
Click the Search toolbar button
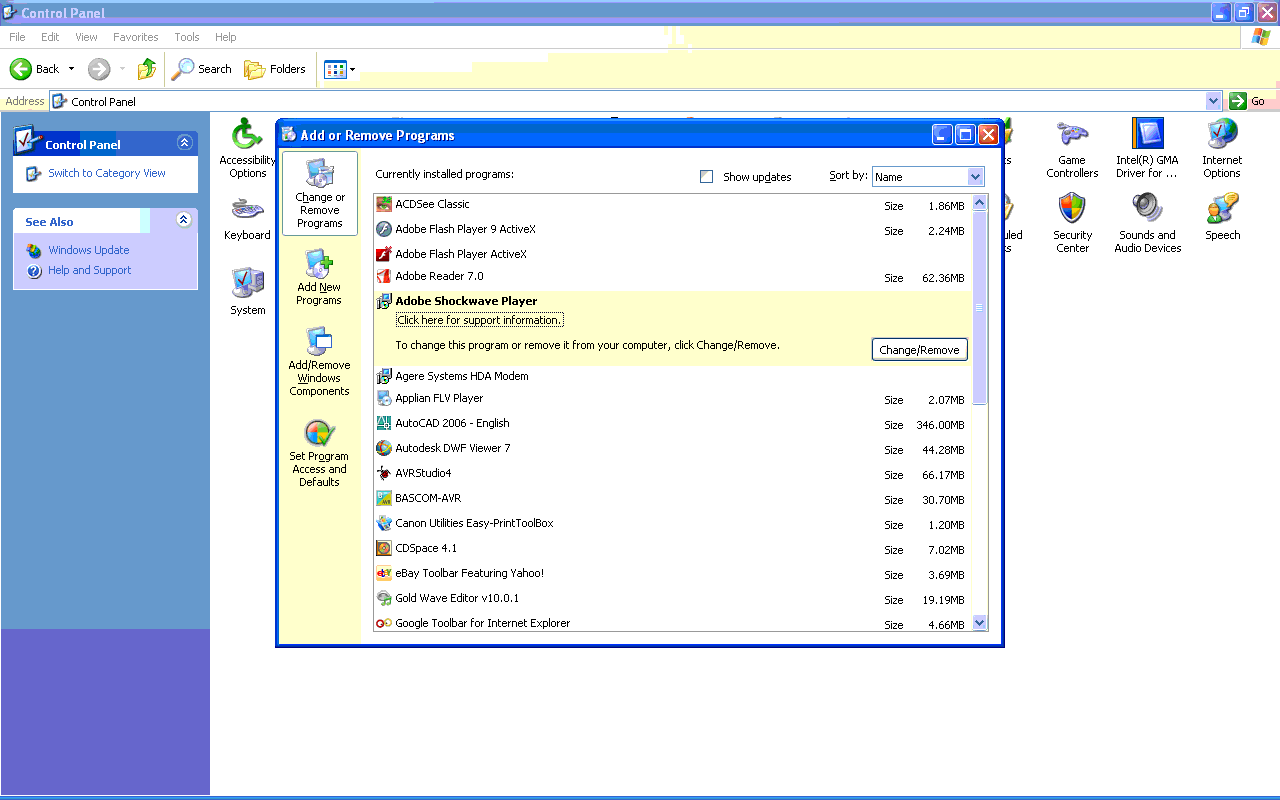tap(202, 69)
